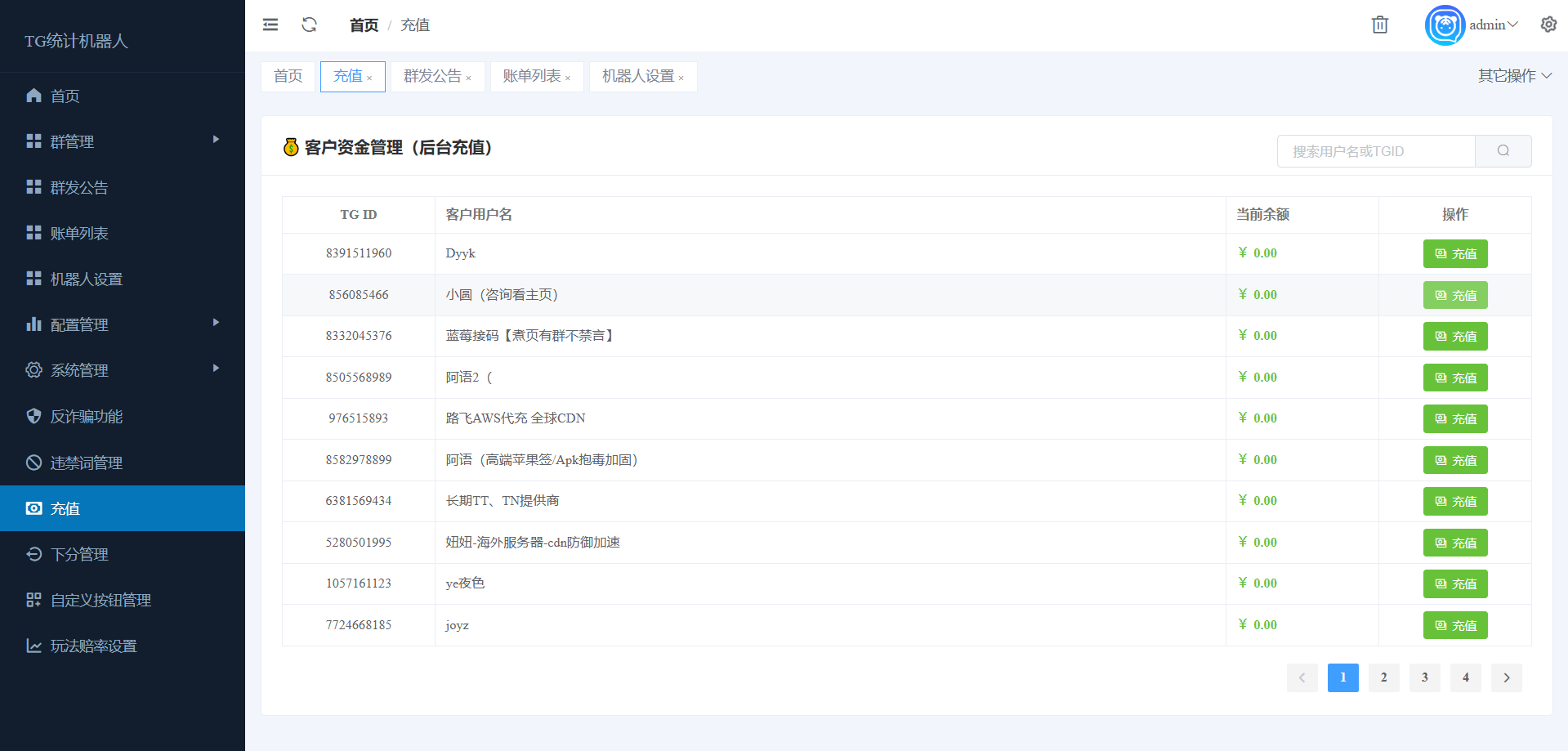The image size is (1568, 751).
Task: Expand the 群管理 sidebar menu
Action: (x=123, y=141)
